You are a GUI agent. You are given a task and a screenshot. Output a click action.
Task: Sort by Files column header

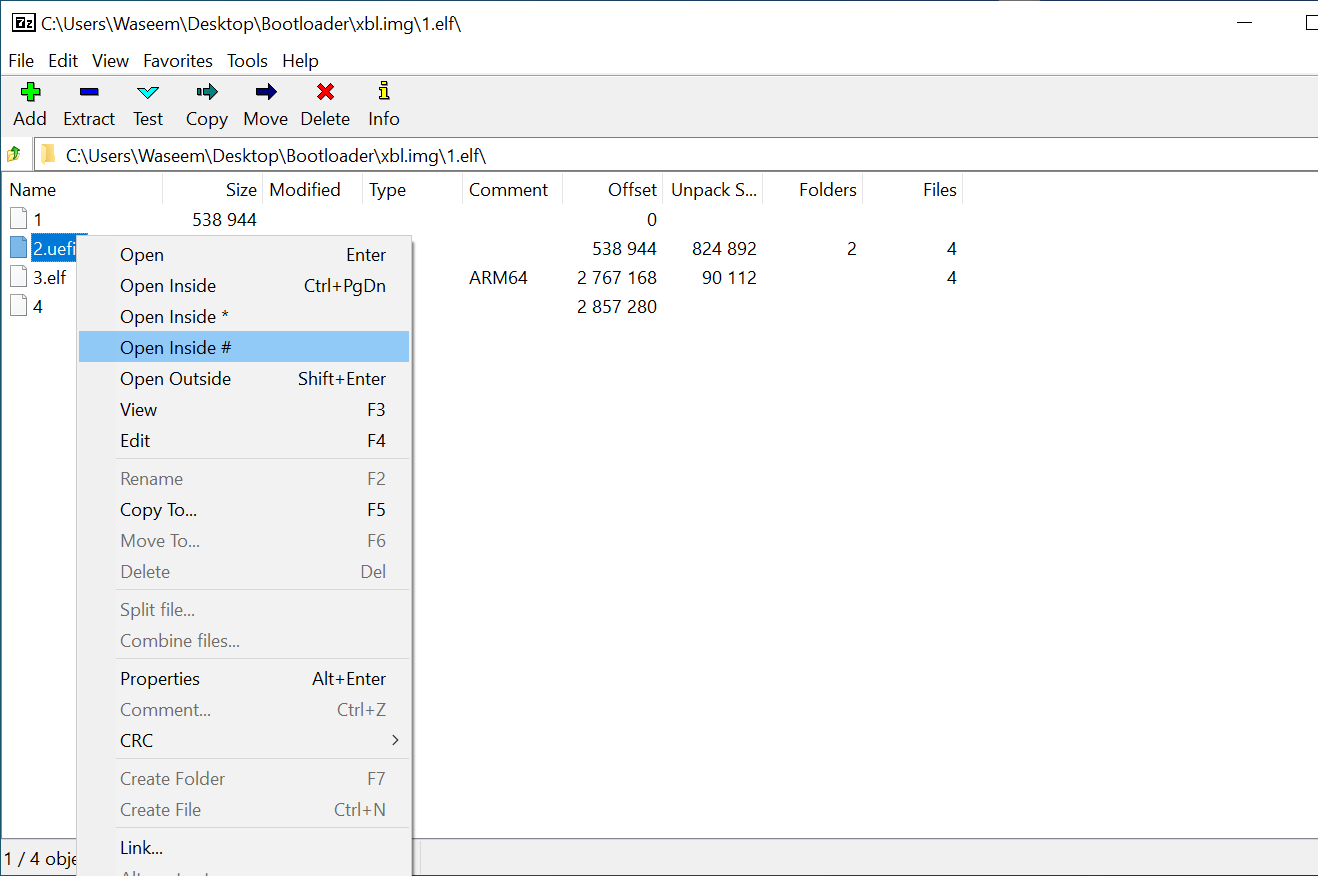(x=912, y=190)
